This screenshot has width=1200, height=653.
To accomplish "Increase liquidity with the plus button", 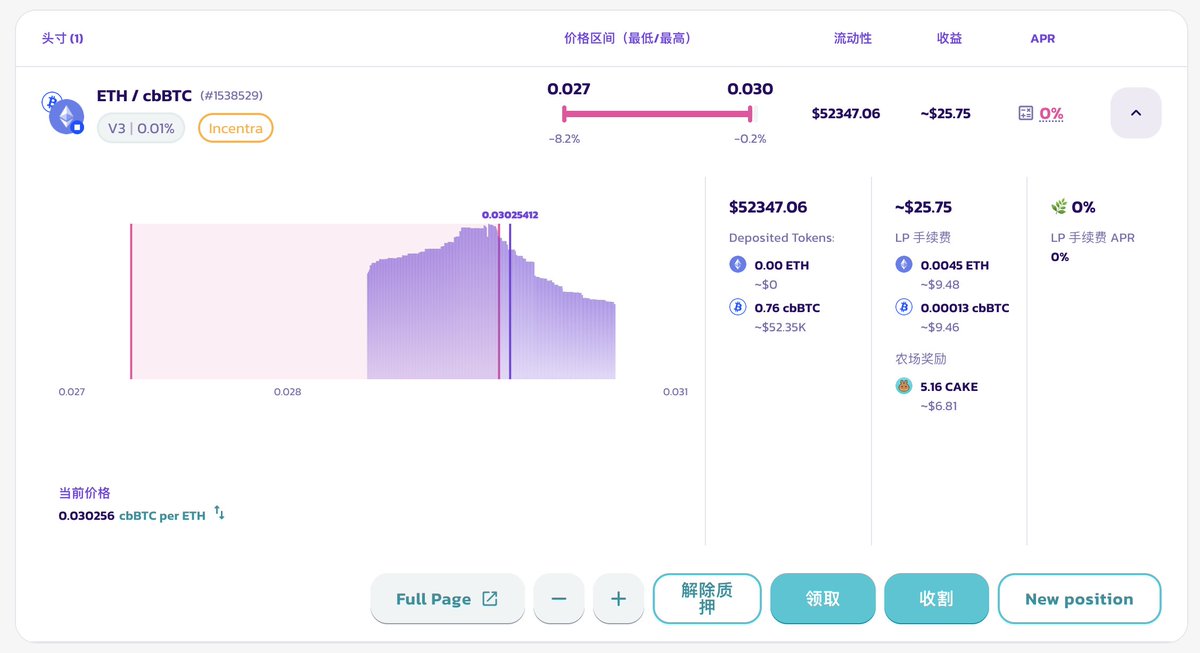I will [618, 599].
